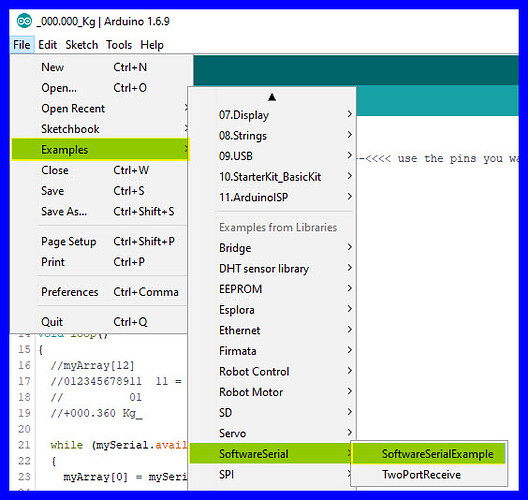Screen dimensions: 528x500
Task: Open the Tools menu
Action: [x=119, y=45]
